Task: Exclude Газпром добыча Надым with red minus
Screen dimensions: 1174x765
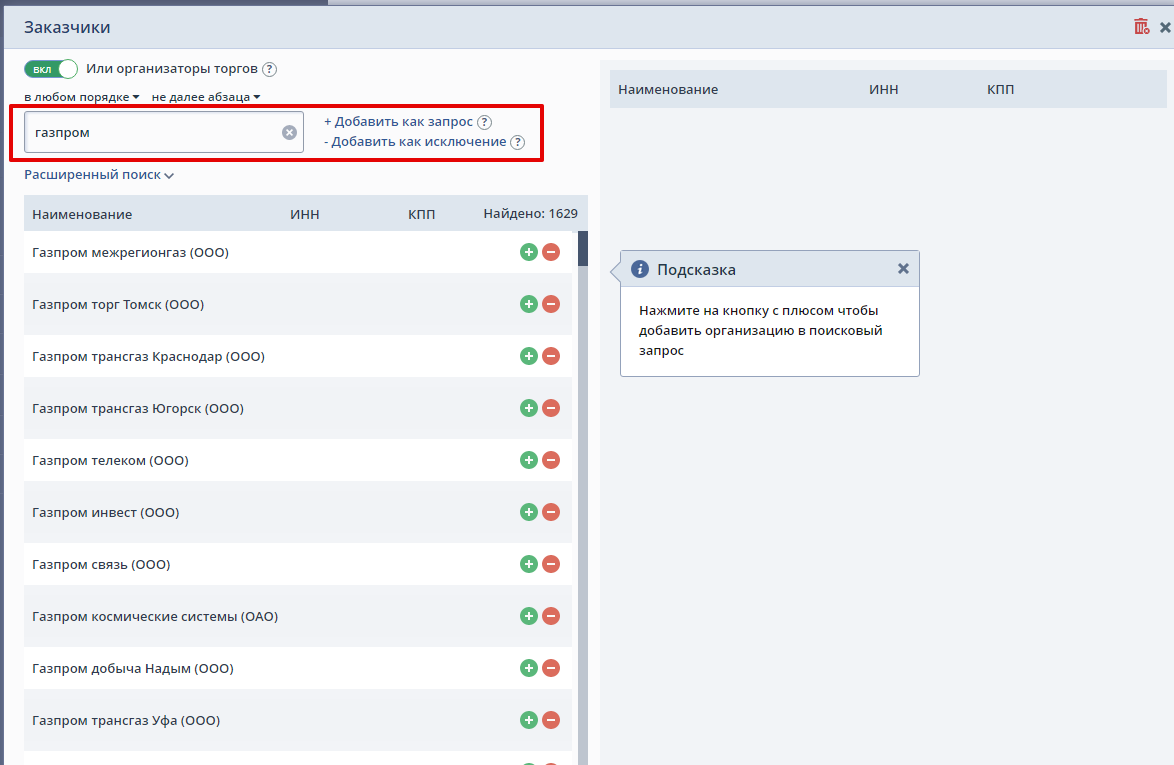Action: coord(551,668)
